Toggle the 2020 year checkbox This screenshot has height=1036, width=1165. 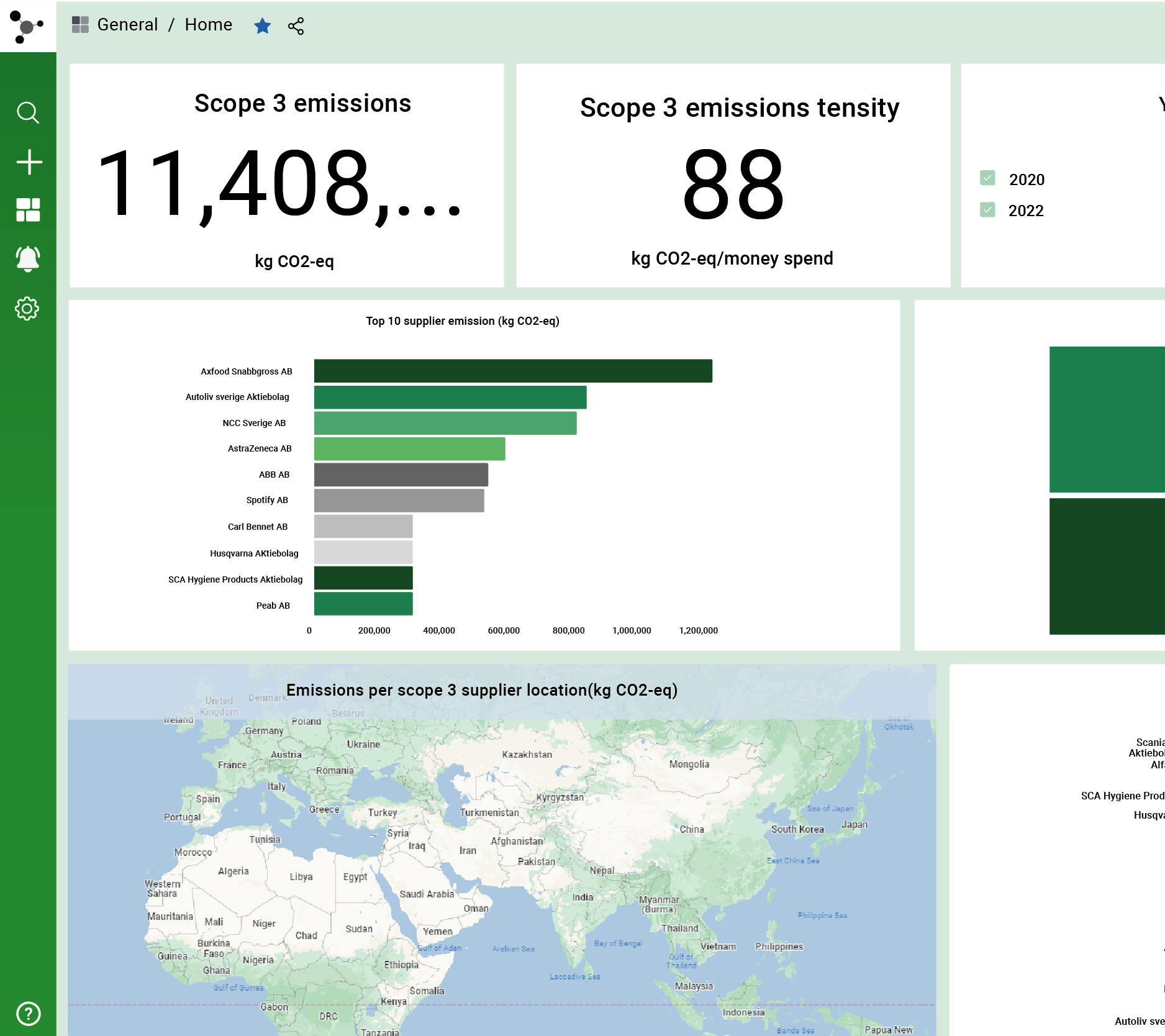[987, 178]
